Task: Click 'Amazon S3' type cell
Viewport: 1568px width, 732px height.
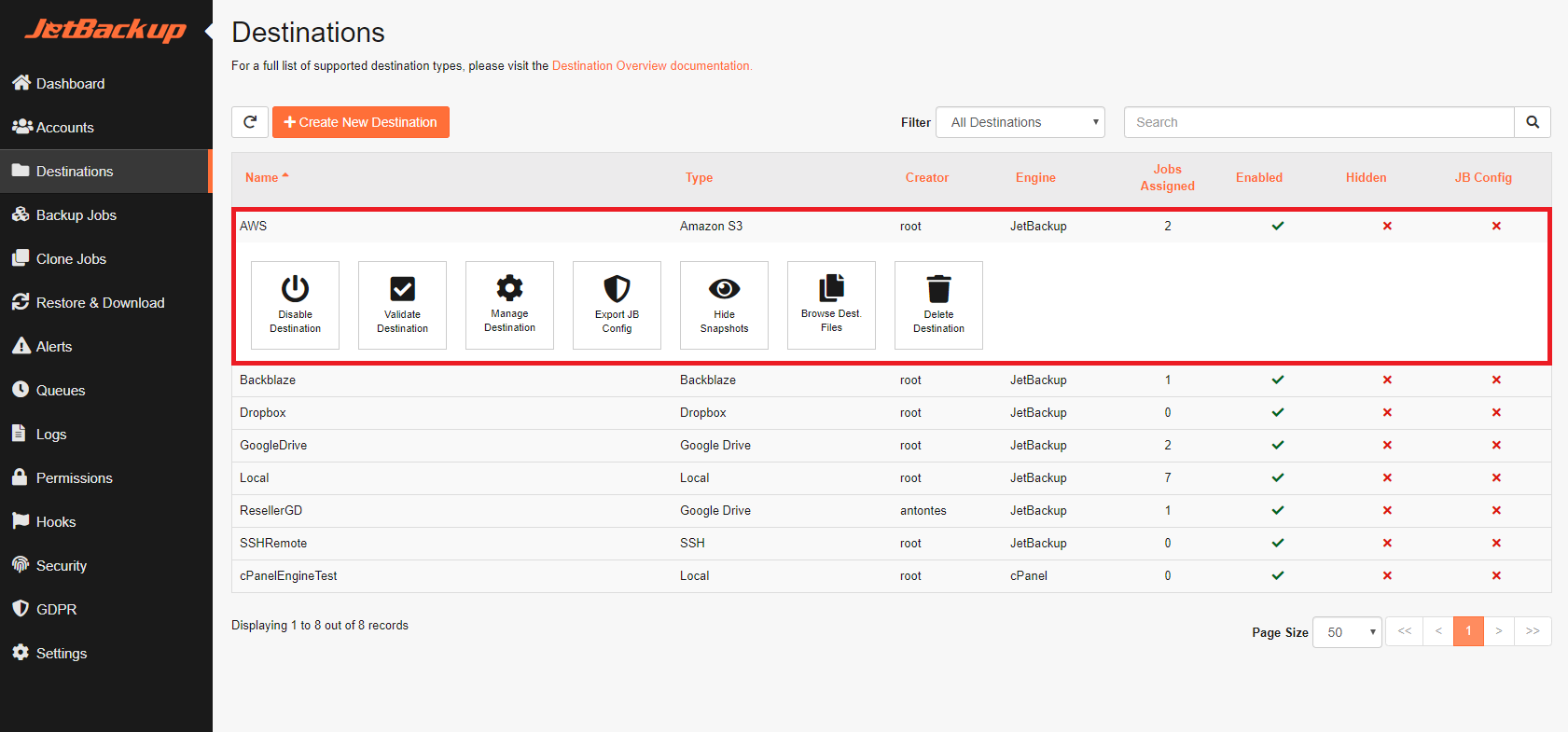Action: click(x=711, y=226)
